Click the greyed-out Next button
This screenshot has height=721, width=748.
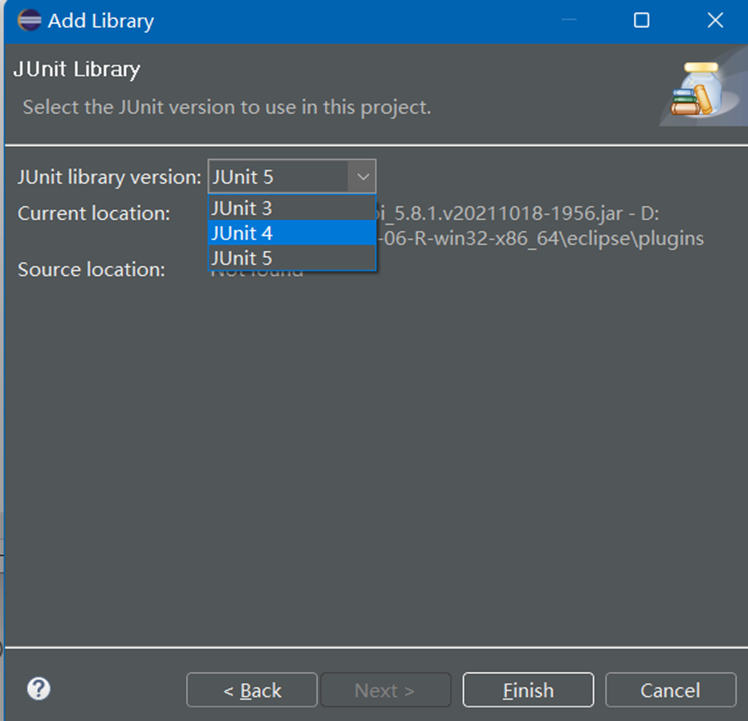[x=385, y=690]
